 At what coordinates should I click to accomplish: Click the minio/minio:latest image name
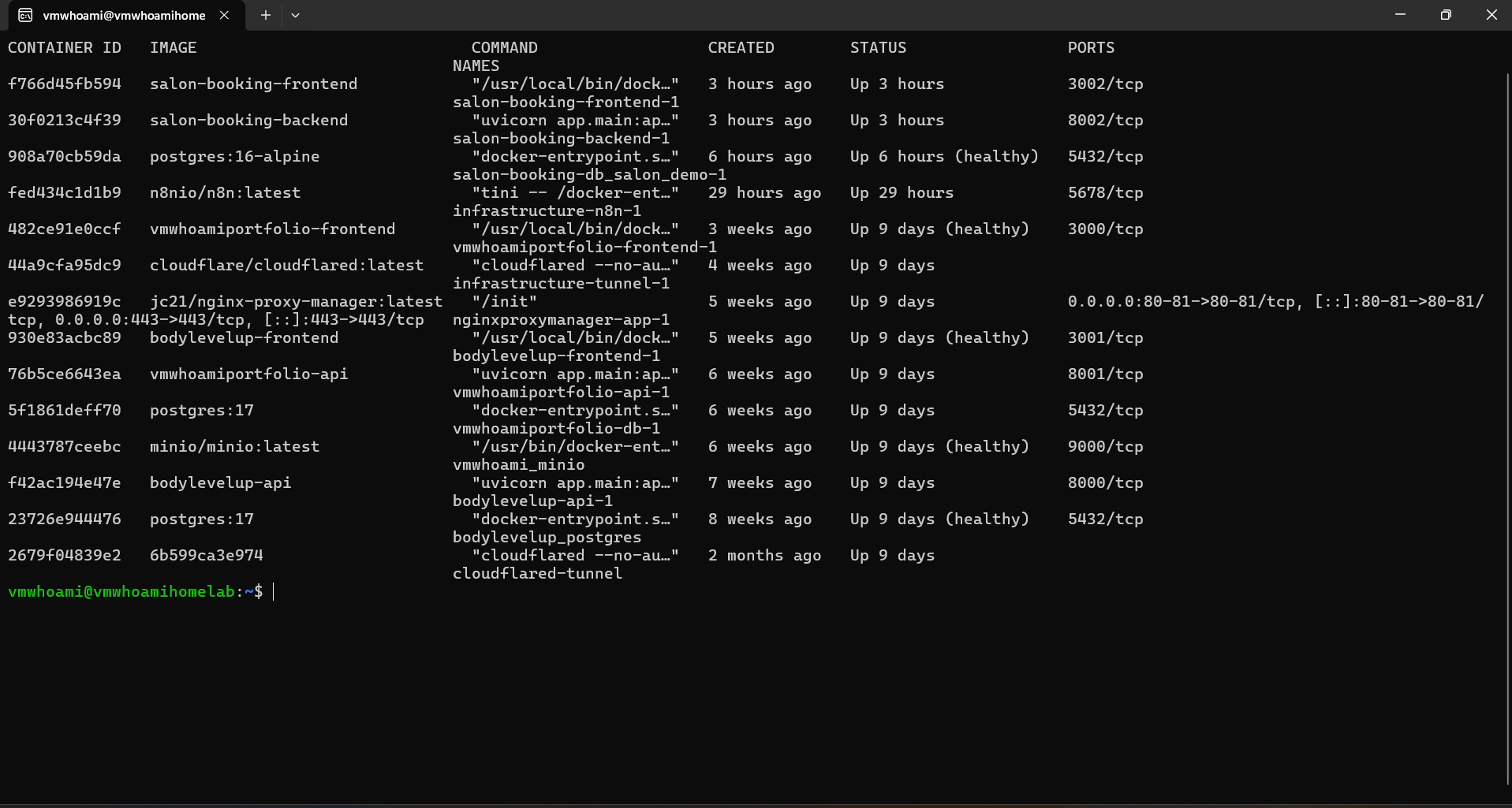click(x=234, y=446)
